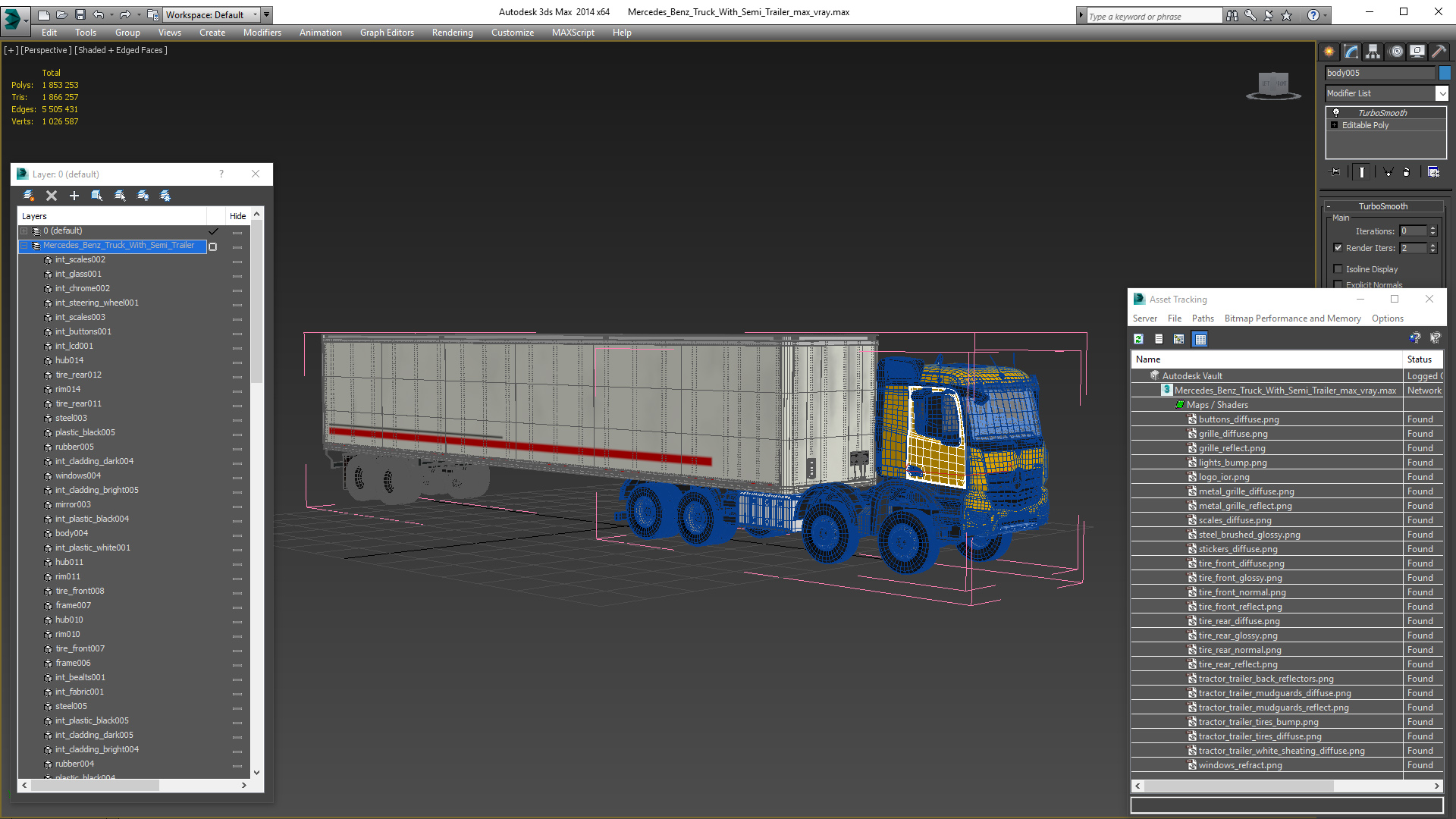Collapse the TurboSmooth rollout header
The width and height of the screenshot is (1456, 819).
[1383, 206]
